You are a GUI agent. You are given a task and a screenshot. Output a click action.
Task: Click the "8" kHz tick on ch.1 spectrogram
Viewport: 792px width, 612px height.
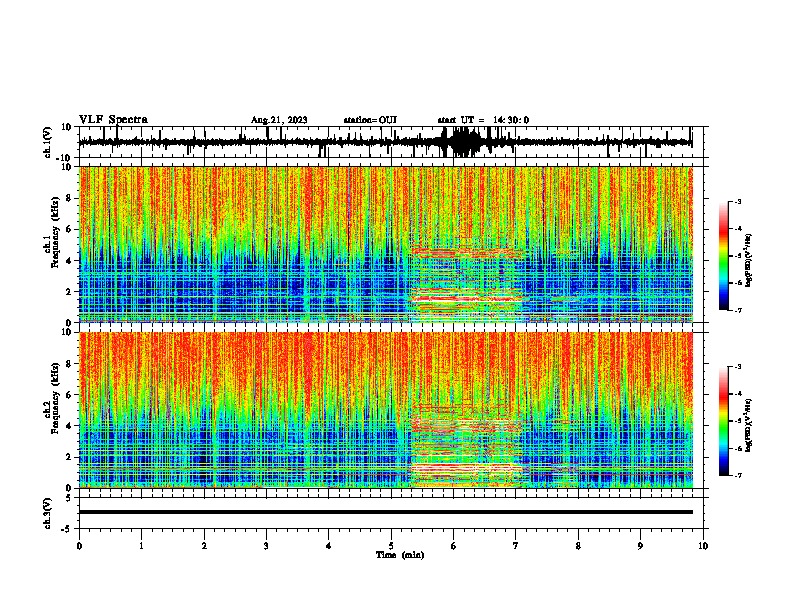point(69,198)
